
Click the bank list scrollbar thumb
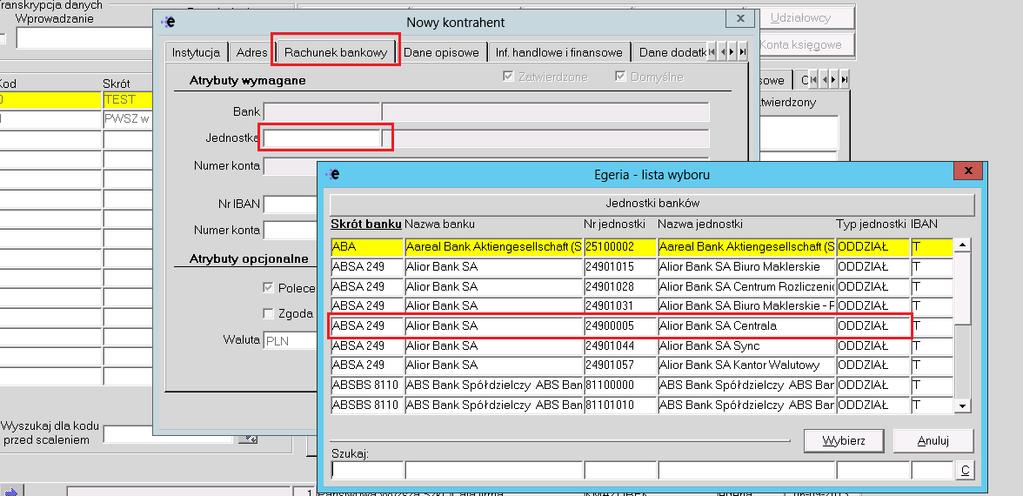[x=963, y=287]
